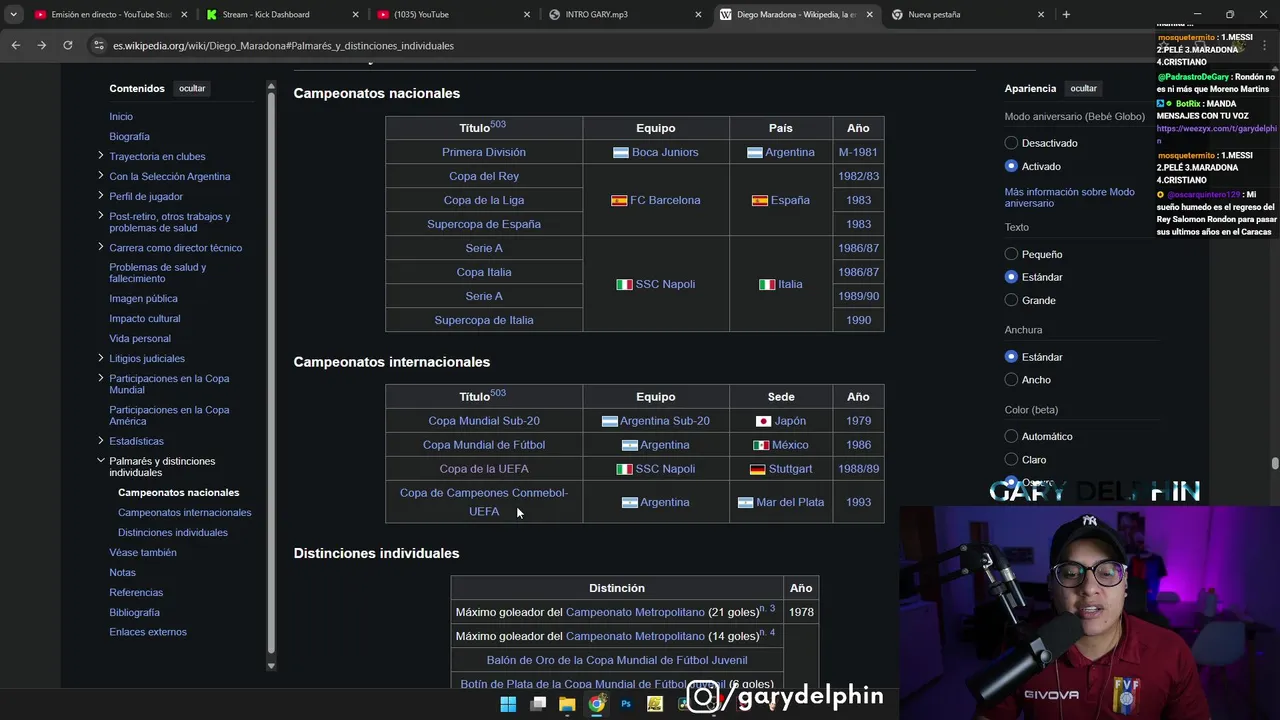Viewport: 1280px width, 720px height.
Task: Click the Spain flag next to España
Action: pyautogui.click(x=759, y=200)
